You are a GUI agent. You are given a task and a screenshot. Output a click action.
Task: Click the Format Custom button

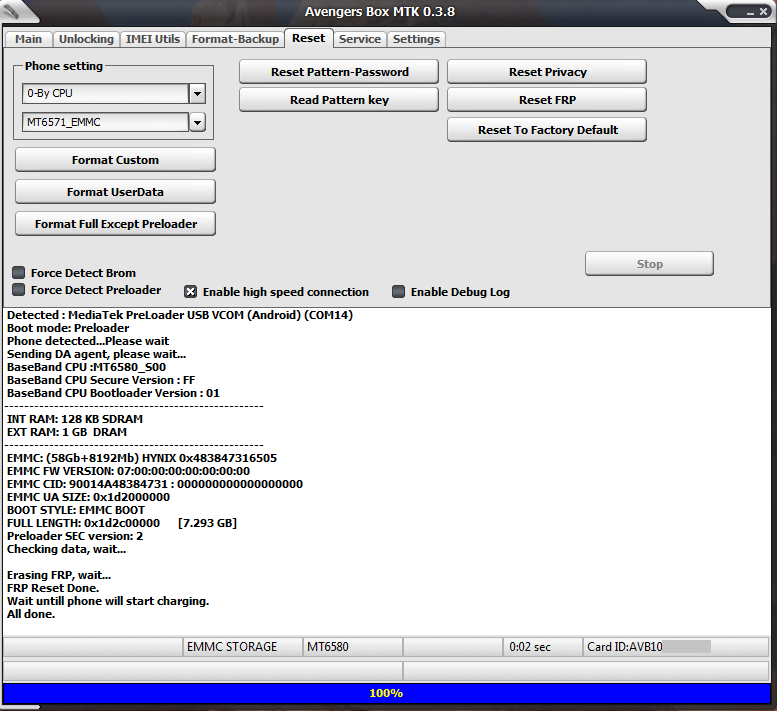(x=115, y=160)
